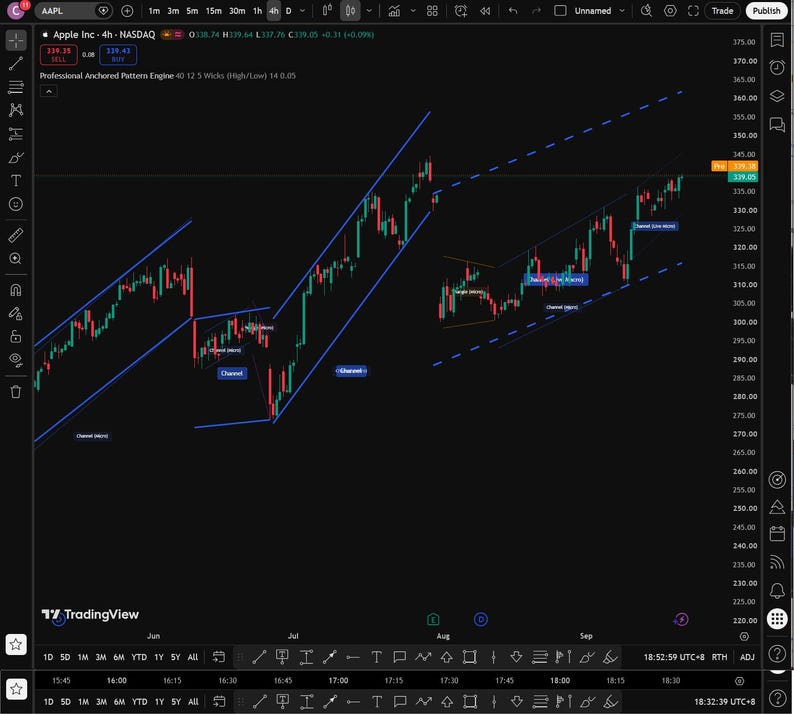794x714 pixels.
Task: Click the dividend D marker on time axis
Action: coord(481,619)
